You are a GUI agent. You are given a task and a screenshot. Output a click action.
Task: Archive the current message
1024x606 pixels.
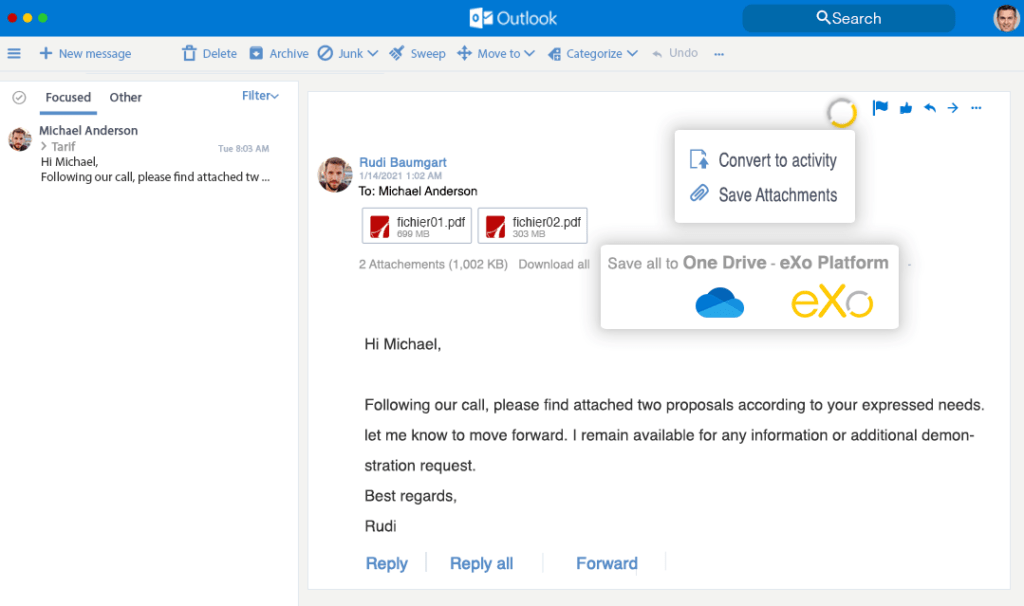pyautogui.click(x=278, y=53)
